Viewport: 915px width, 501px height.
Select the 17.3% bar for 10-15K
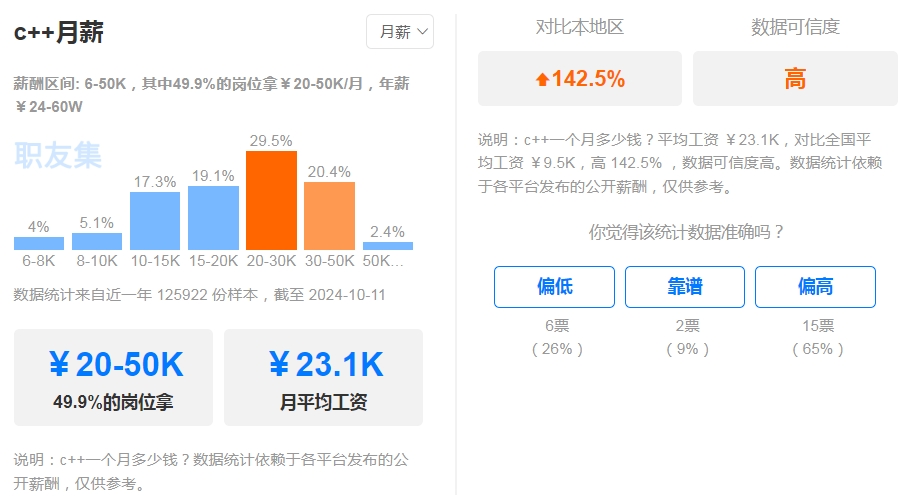click(x=155, y=220)
